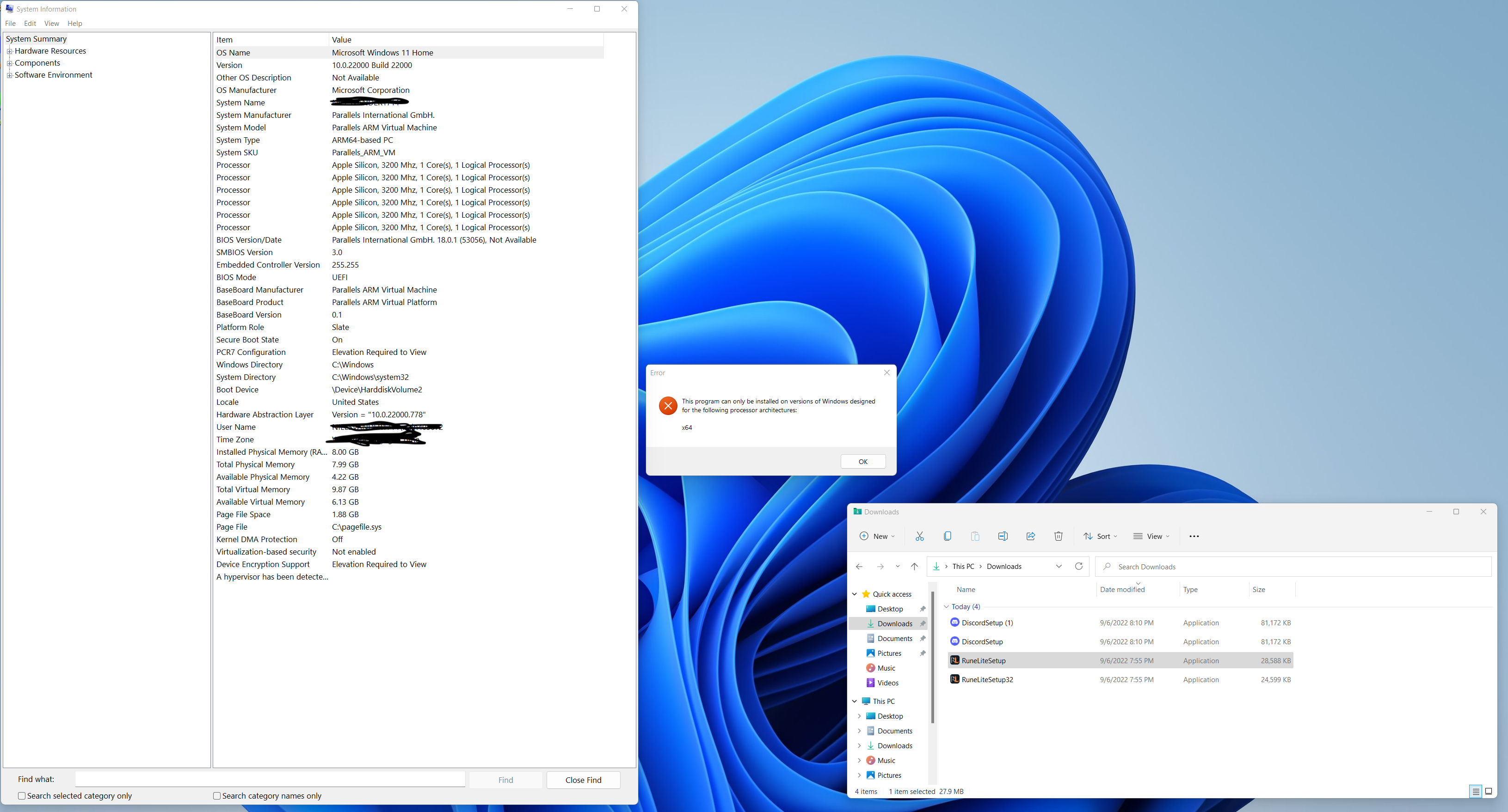Open pinned Pictures under Quick access

[x=889, y=653]
